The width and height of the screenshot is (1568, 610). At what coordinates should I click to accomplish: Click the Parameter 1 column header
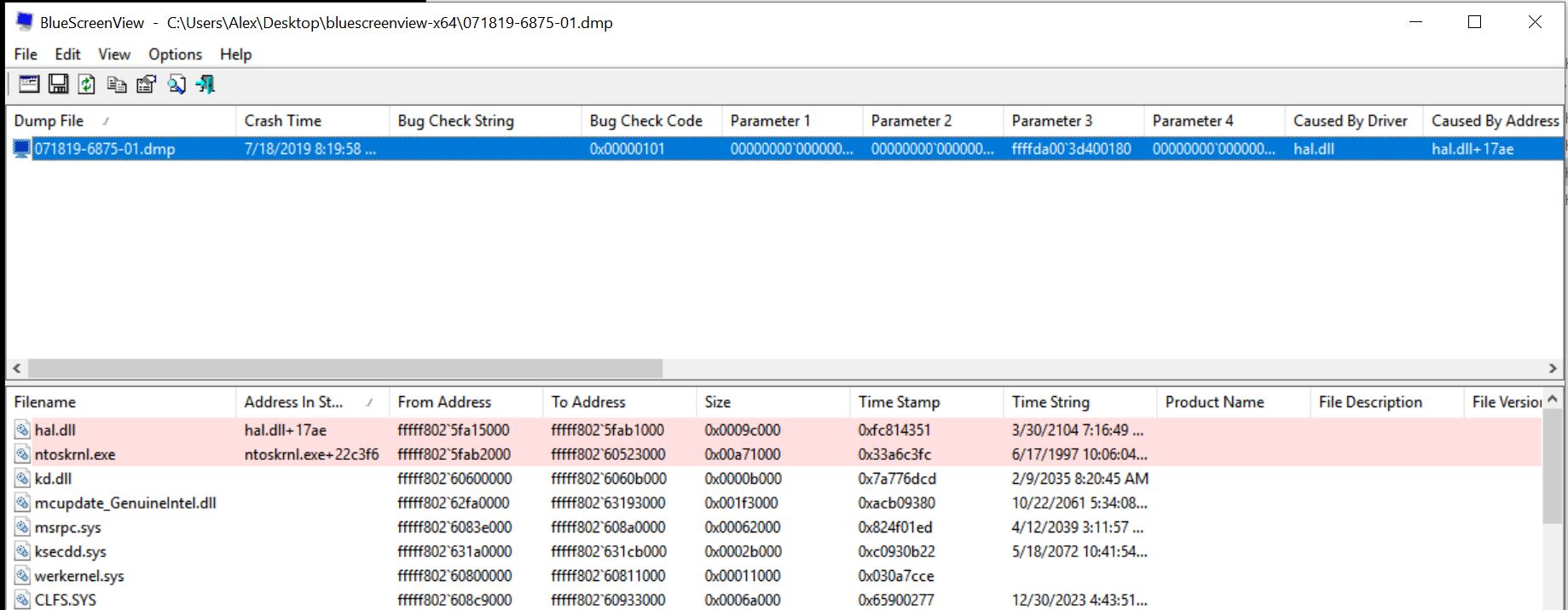pos(792,121)
